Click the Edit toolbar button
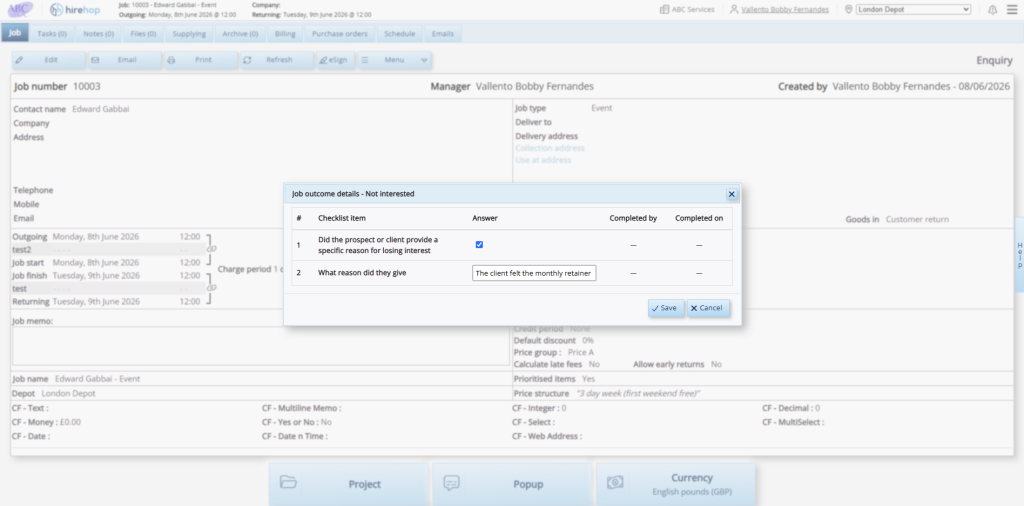1024x506 pixels. (49, 60)
